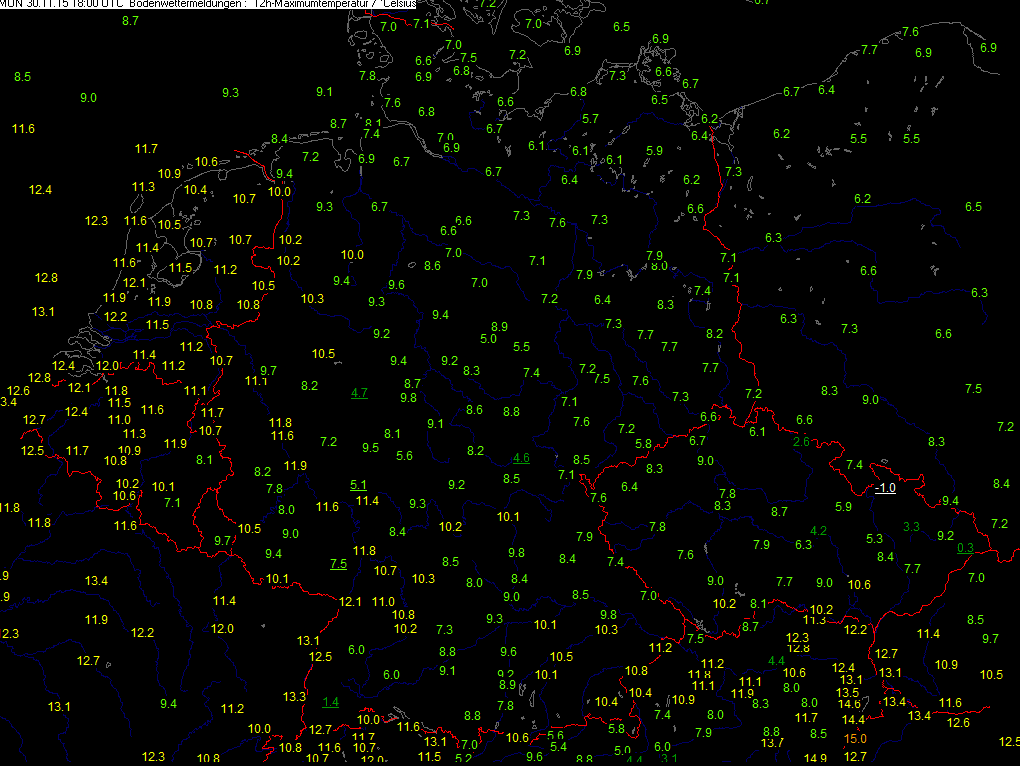Image resolution: width=1020 pixels, height=766 pixels.
Task: Click the white underlined -1.0 temperature reading
Action: coord(885,488)
